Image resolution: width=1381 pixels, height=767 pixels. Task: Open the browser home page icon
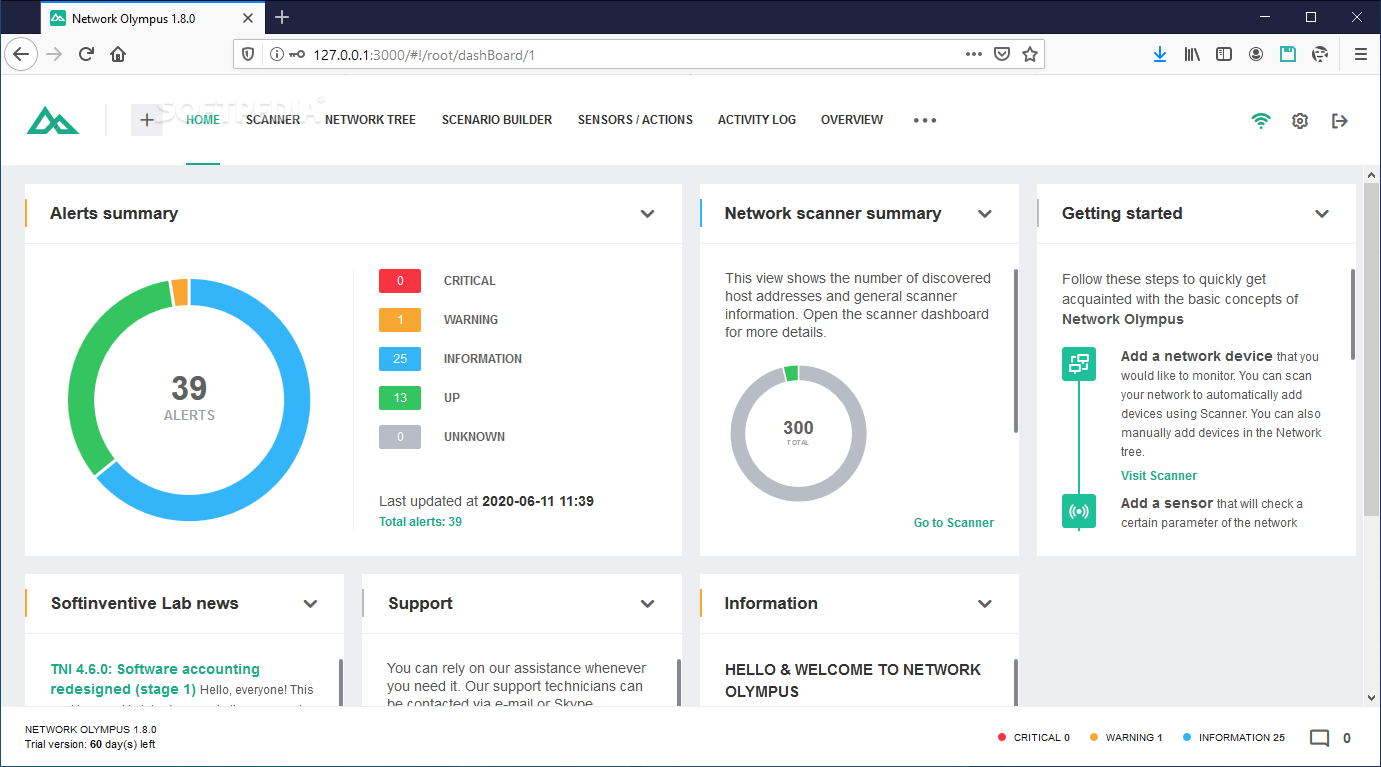tap(118, 54)
